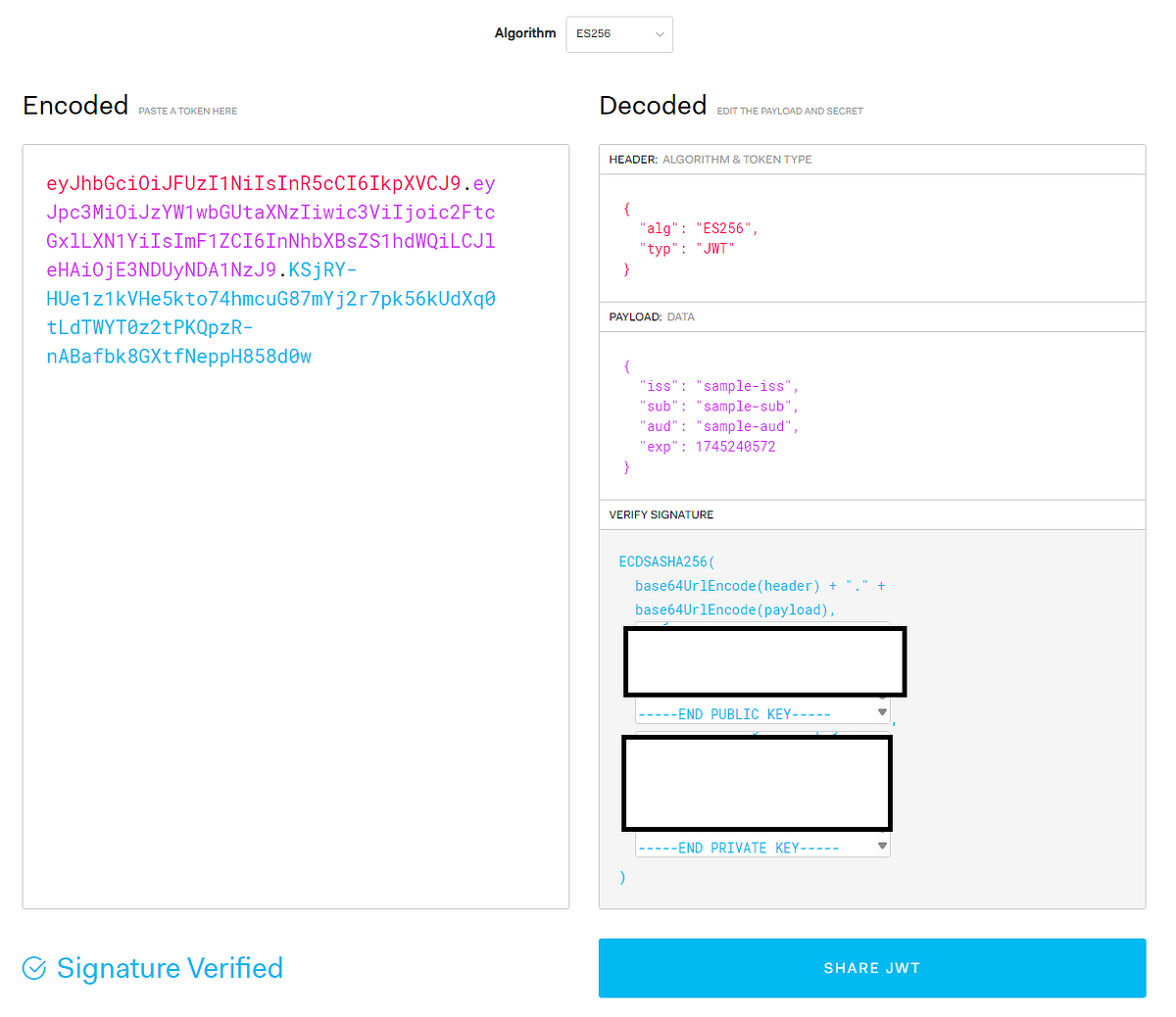1176x1017 pixels.
Task: Click the VERIFY SIGNATURE section header
Action: [872, 514]
